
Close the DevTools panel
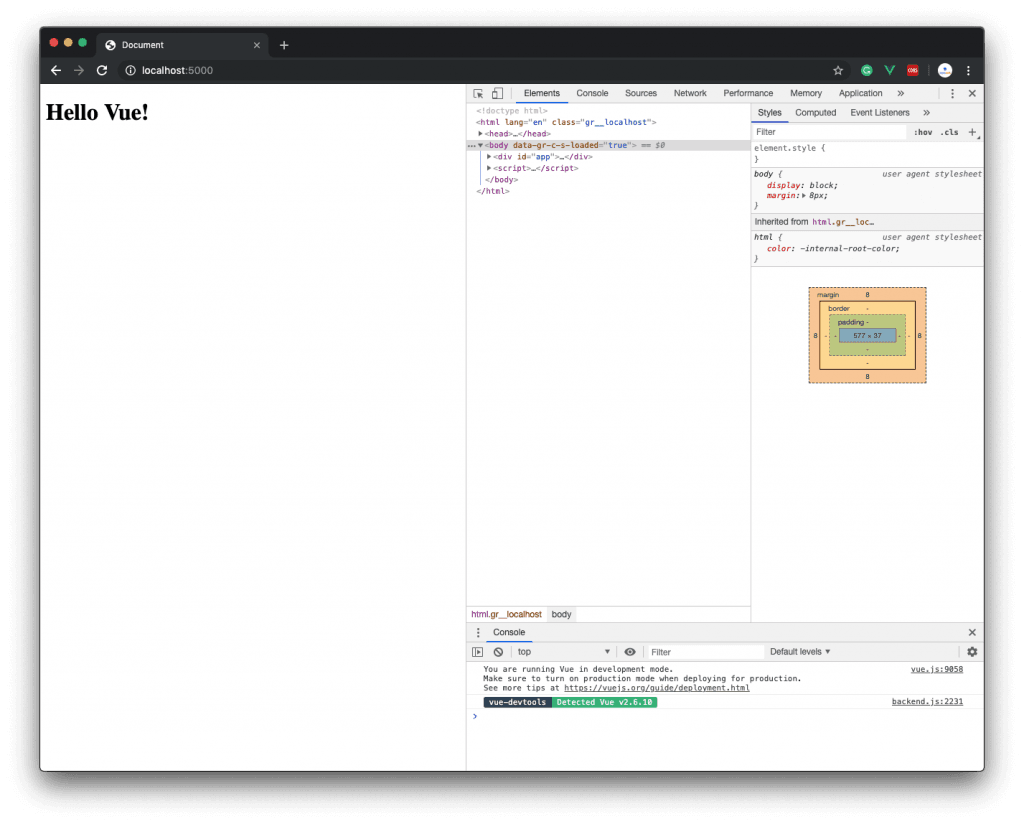point(972,93)
